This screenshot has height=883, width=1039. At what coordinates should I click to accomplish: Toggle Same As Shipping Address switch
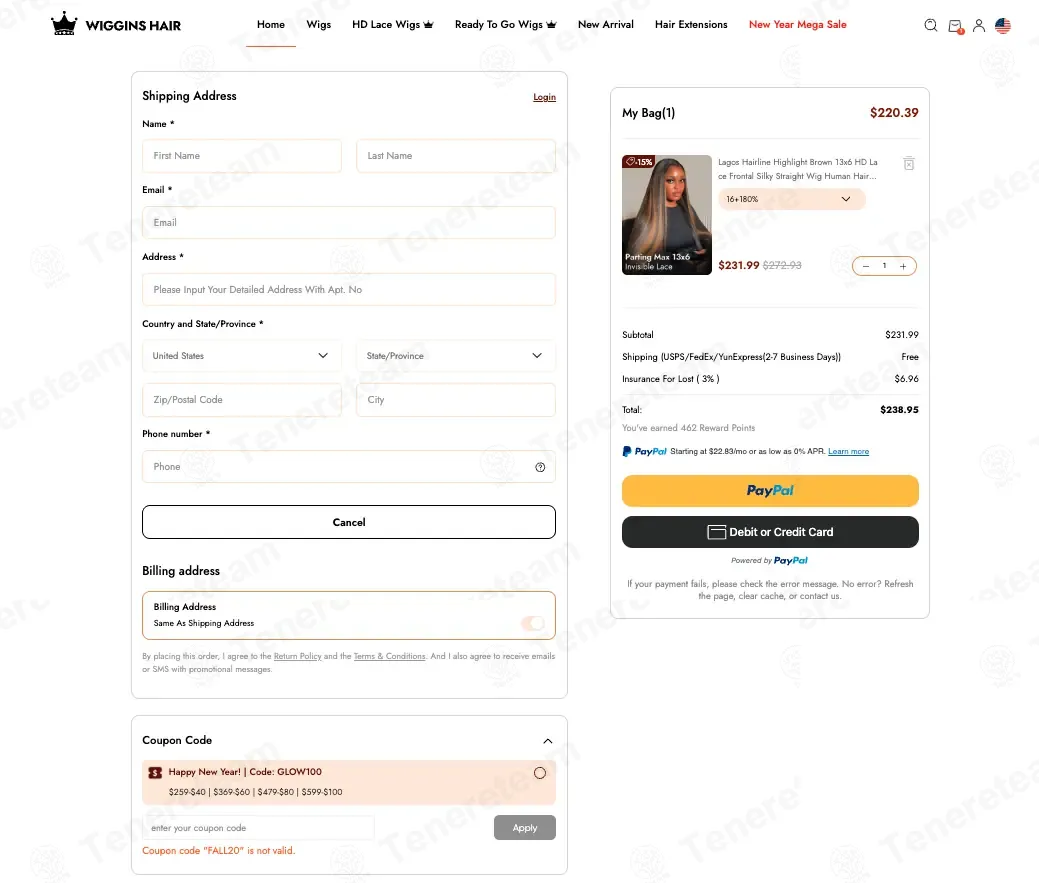[533, 623]
